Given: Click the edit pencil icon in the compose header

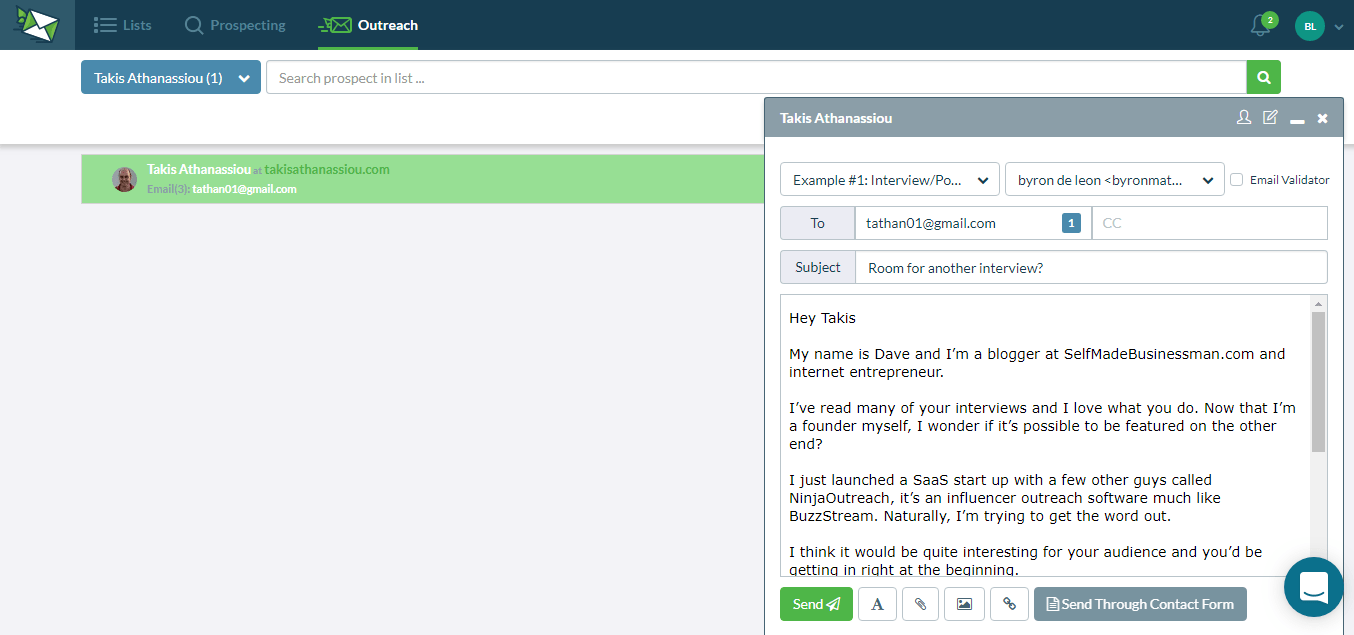Looking at the screenshot, I should [x=1270, y=118].
